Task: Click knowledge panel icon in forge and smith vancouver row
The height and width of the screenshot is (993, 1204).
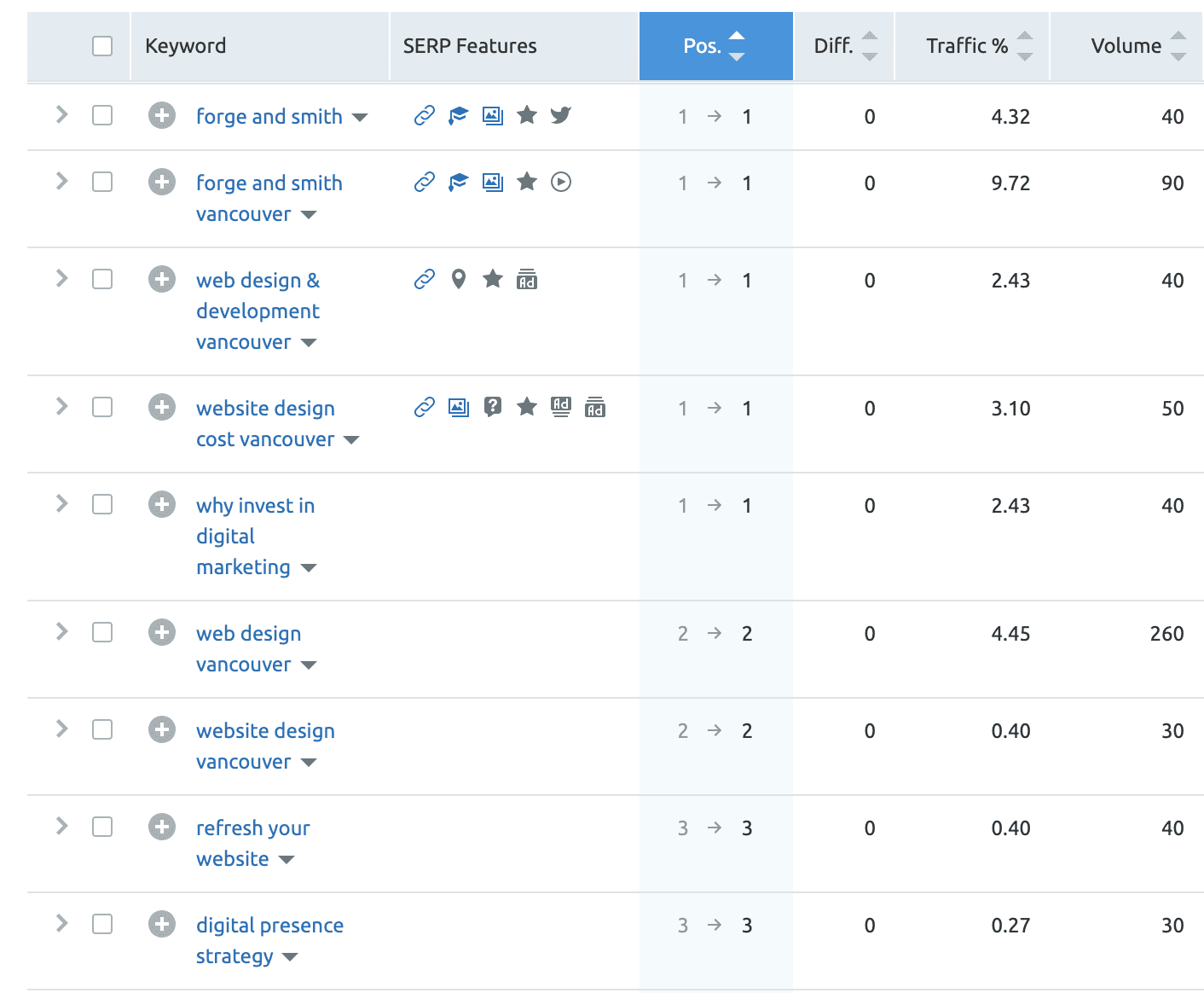Action: [x=459, y=182]
